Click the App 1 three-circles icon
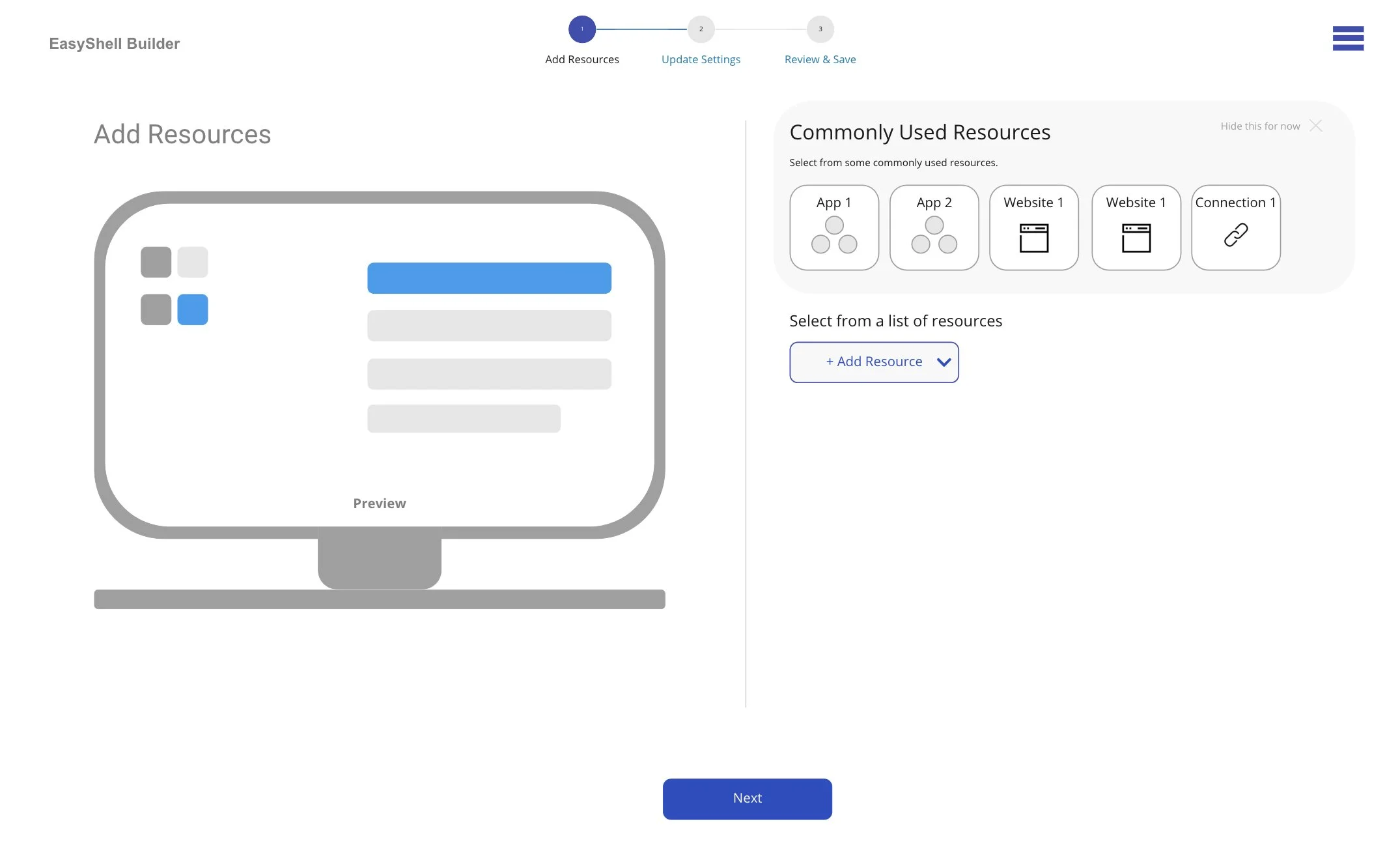The image size is (1400, 843). [833, 235]
